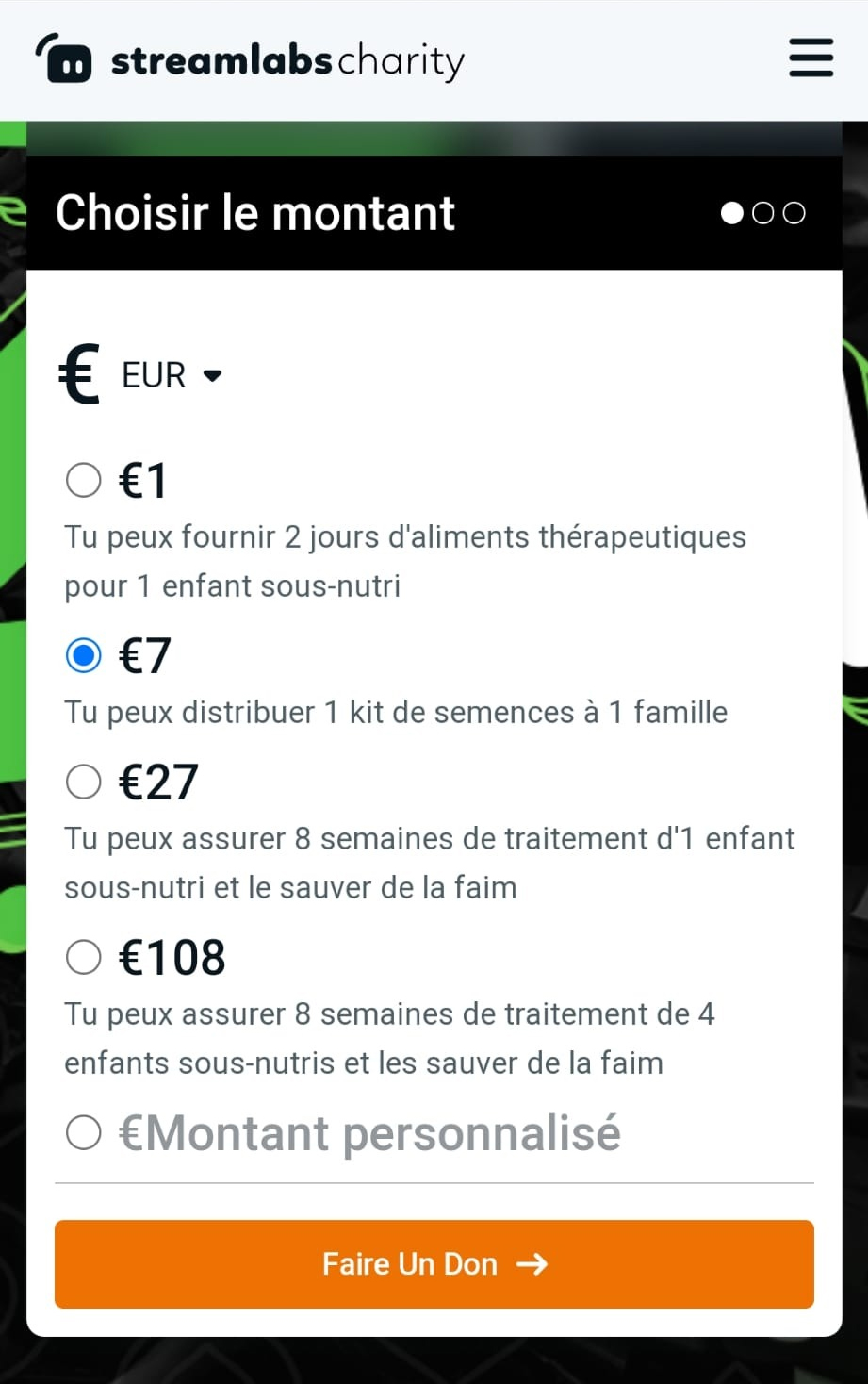This screenshot has width=868, height=1384.
Task: Jump to the third step indicator dot
Action: click(x=794, y=213)
